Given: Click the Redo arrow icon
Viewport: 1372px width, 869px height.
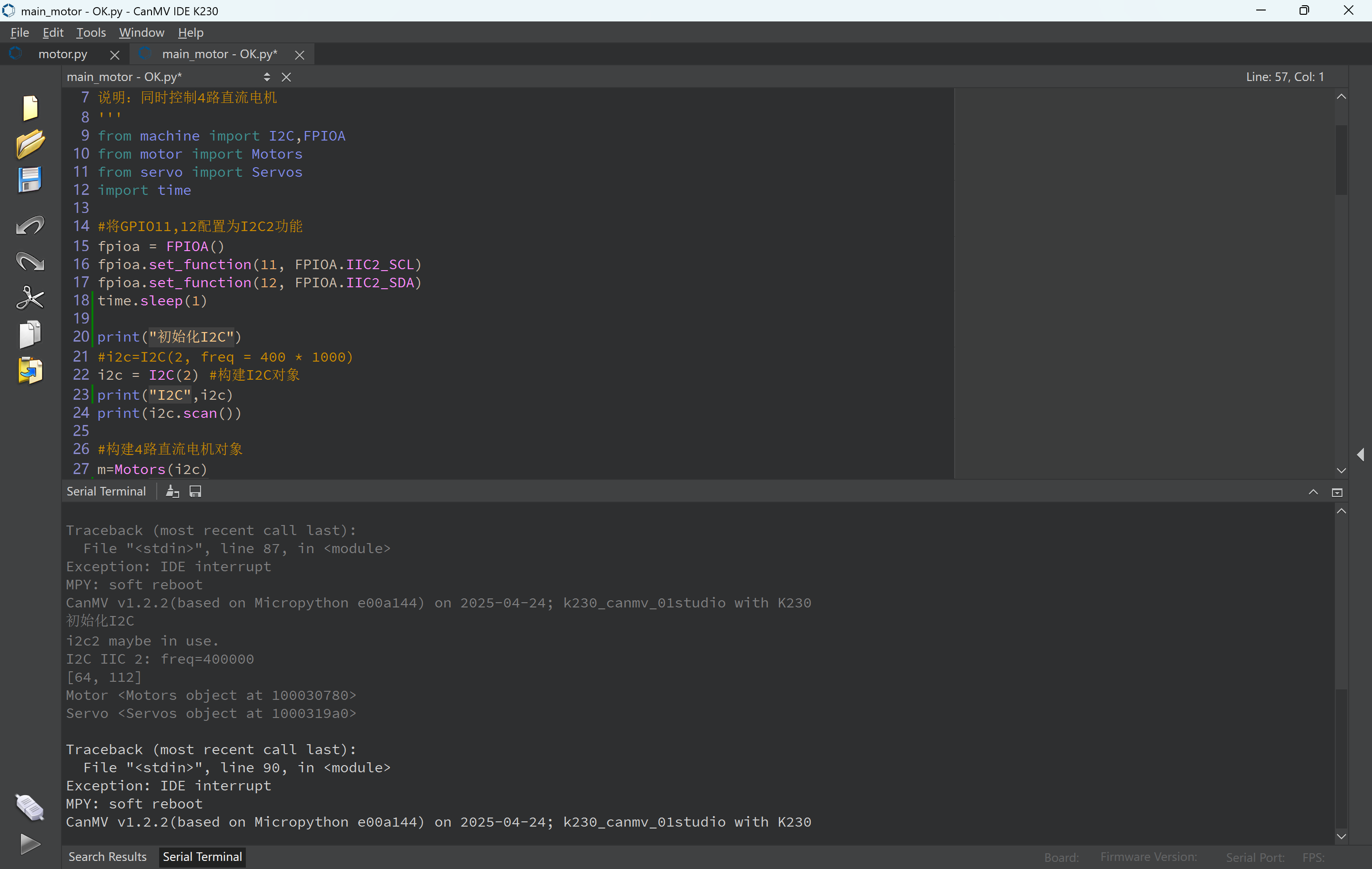Looking at the screenshot, I should tap(30, 262).
